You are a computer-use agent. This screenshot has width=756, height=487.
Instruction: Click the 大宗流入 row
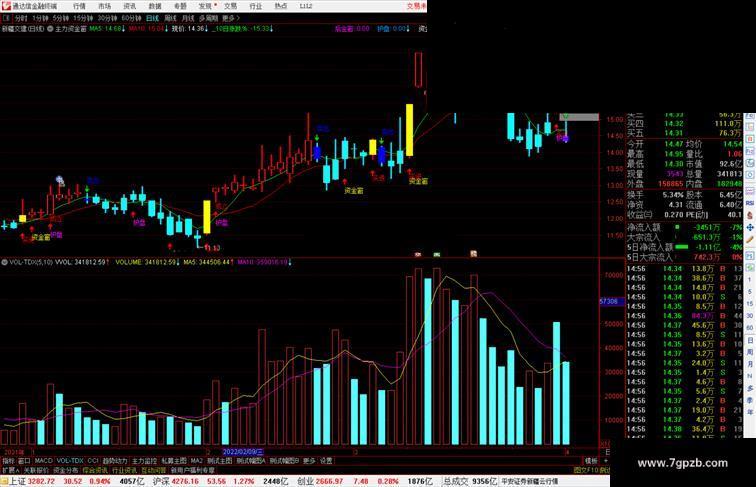(x=684, y=237)
